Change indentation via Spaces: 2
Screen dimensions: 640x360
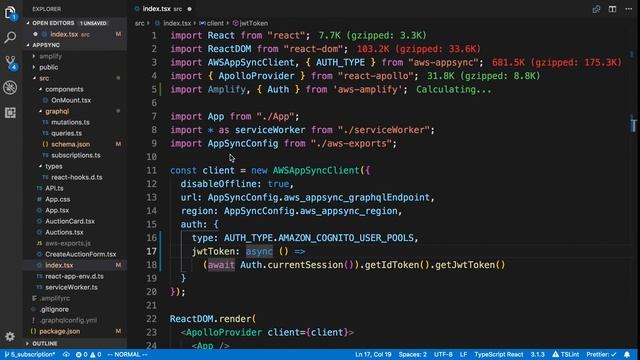point(413,355)
